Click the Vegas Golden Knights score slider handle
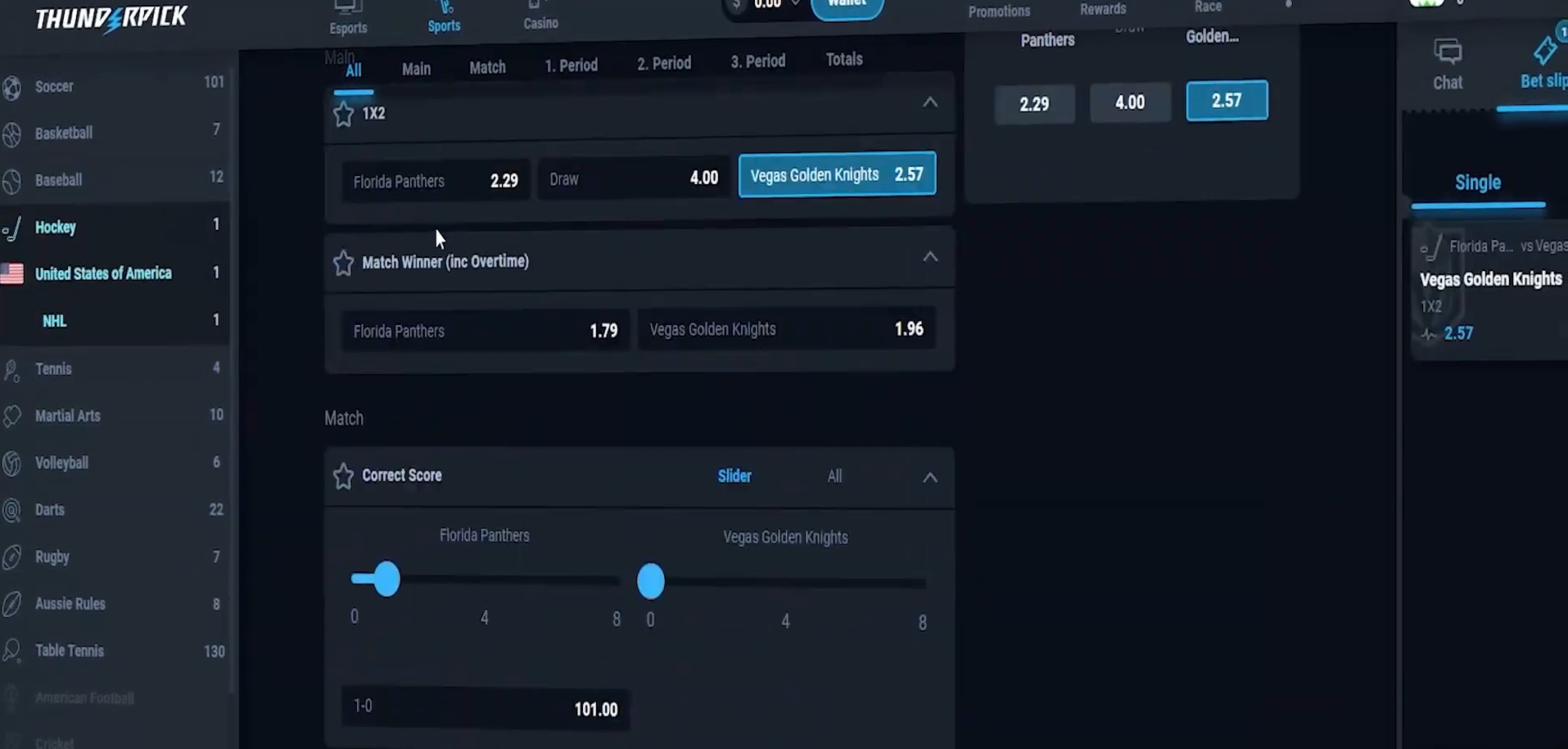Viewport: 1568px width, 749px height. pyautogui.click(x=651, y=581)
